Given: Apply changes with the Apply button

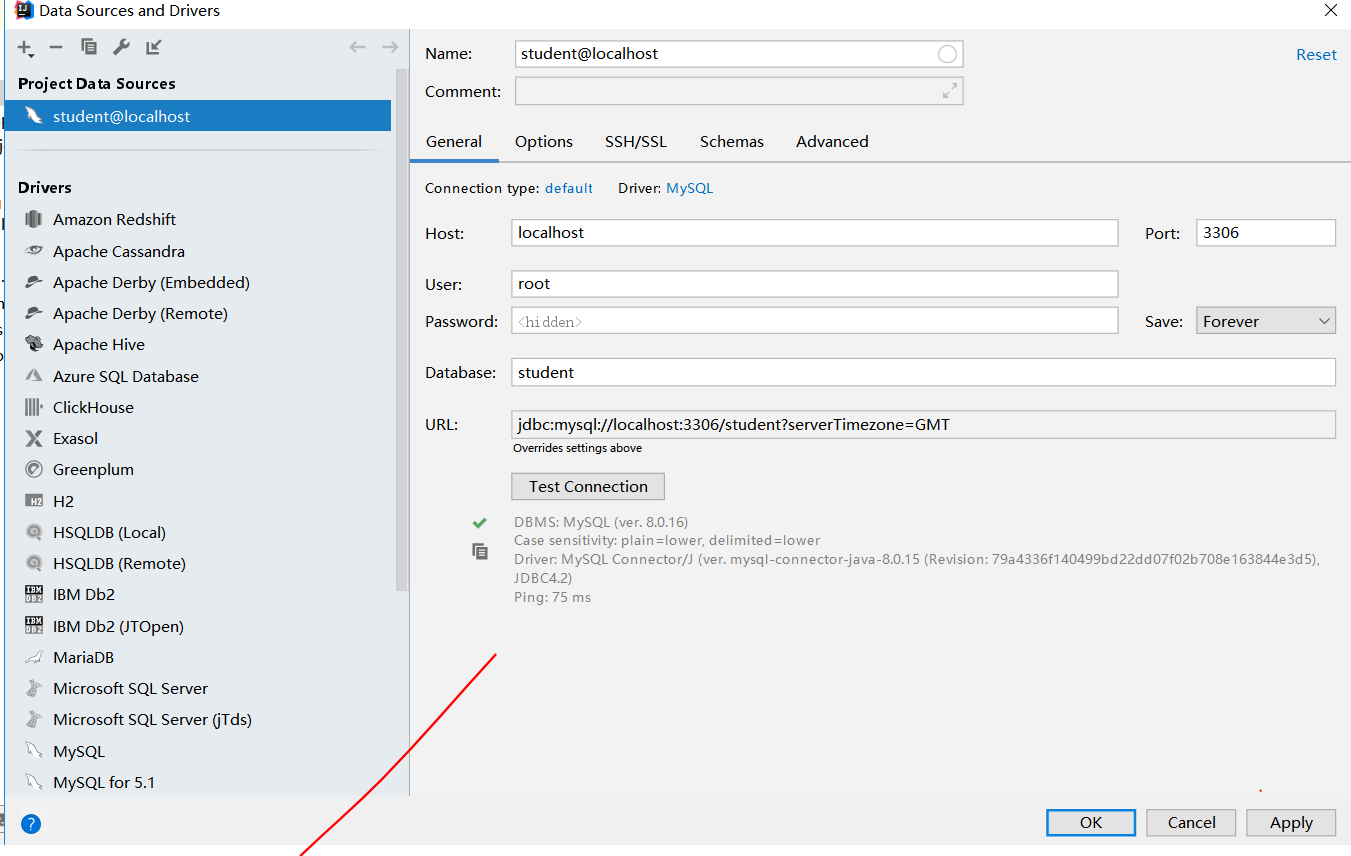Looking at the screenshot, I should (1290, 822).
